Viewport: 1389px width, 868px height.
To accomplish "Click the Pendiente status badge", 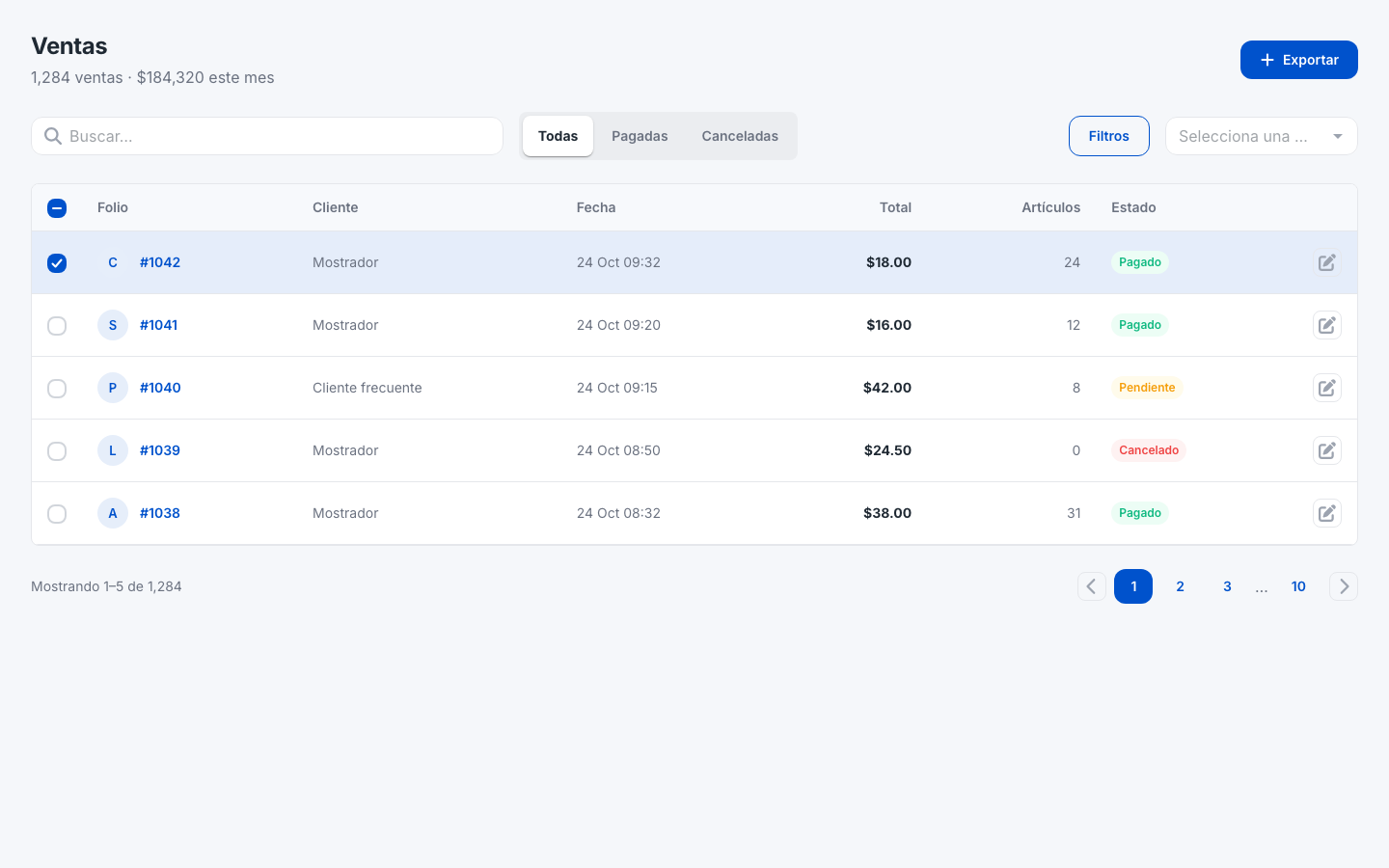I will [x=1147, y=388].
